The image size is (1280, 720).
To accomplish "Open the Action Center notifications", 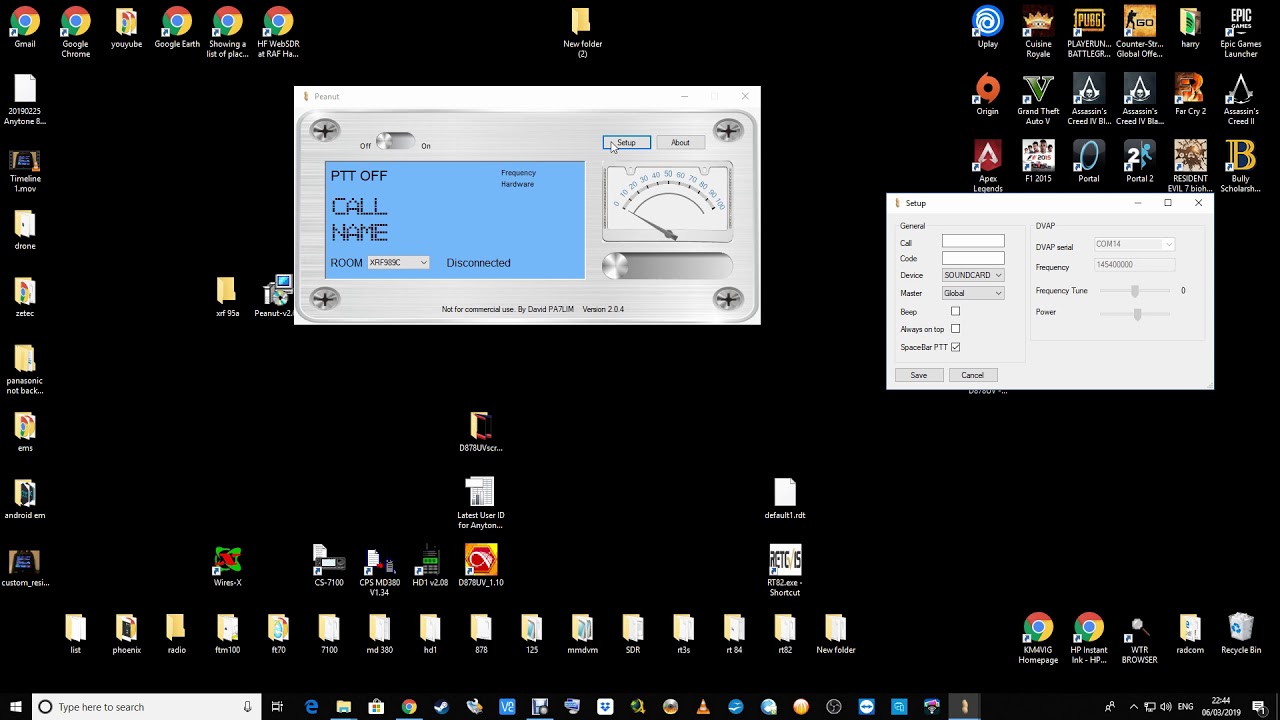I will click(1260, 707).
